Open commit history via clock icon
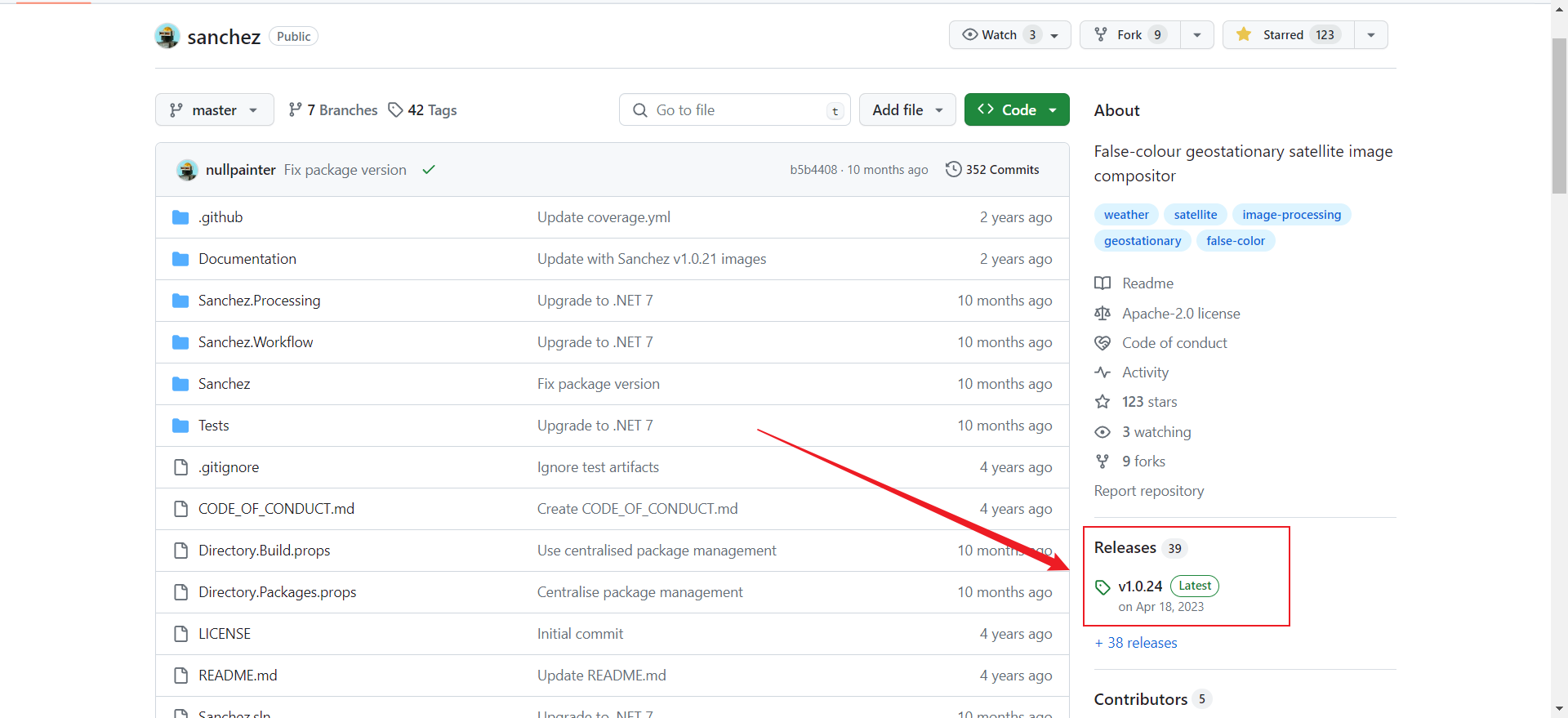The width and height of the screenshot is (1568, 718). (953, 169)
